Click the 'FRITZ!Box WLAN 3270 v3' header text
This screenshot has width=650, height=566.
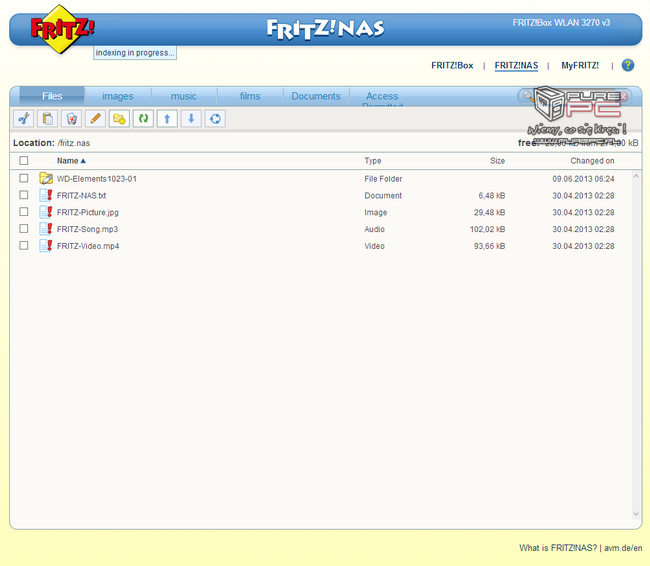point(561,23)
